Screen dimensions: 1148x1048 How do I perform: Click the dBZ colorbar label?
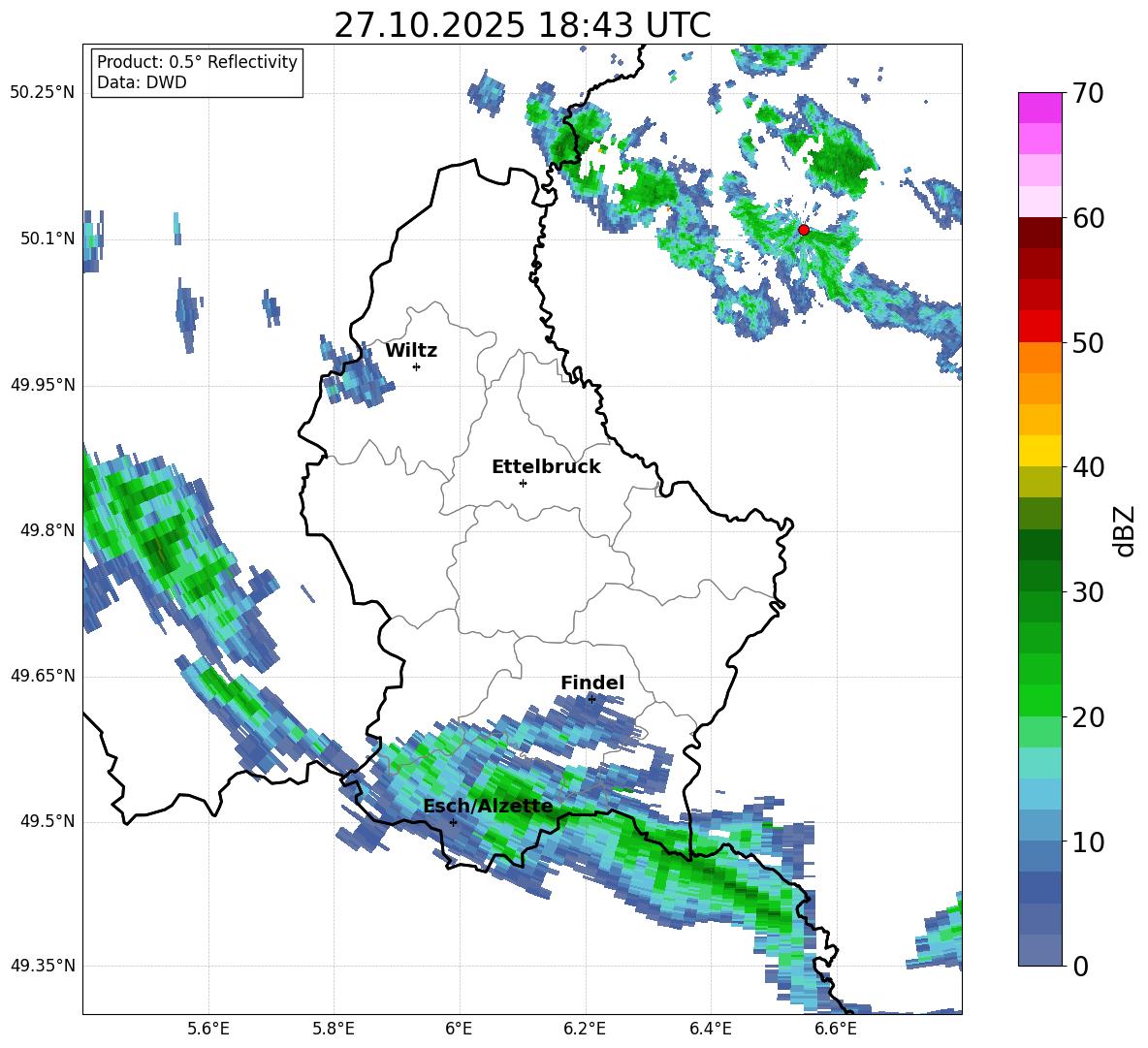pyautogui.click(x=1126, y=530)
